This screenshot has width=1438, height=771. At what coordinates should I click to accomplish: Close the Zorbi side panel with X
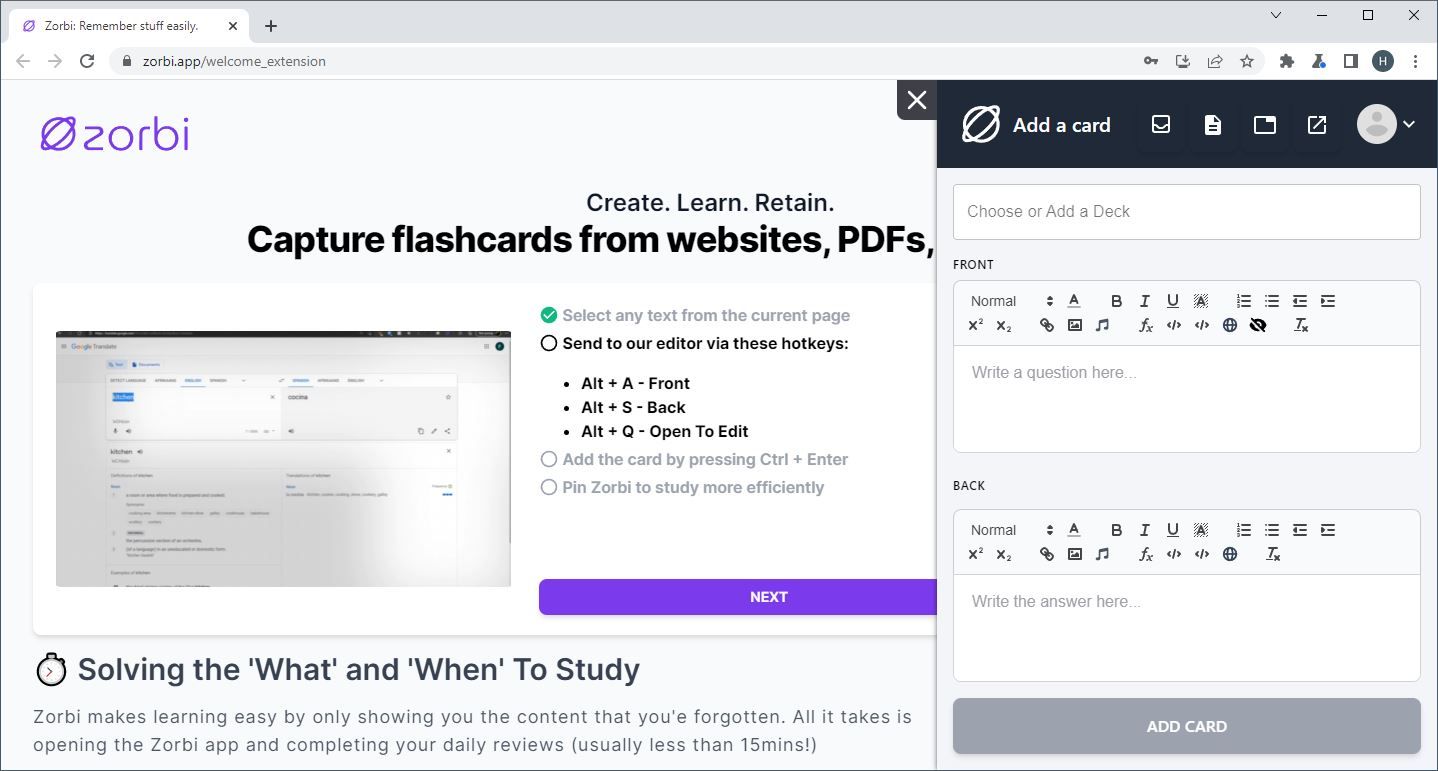(917, 100)
